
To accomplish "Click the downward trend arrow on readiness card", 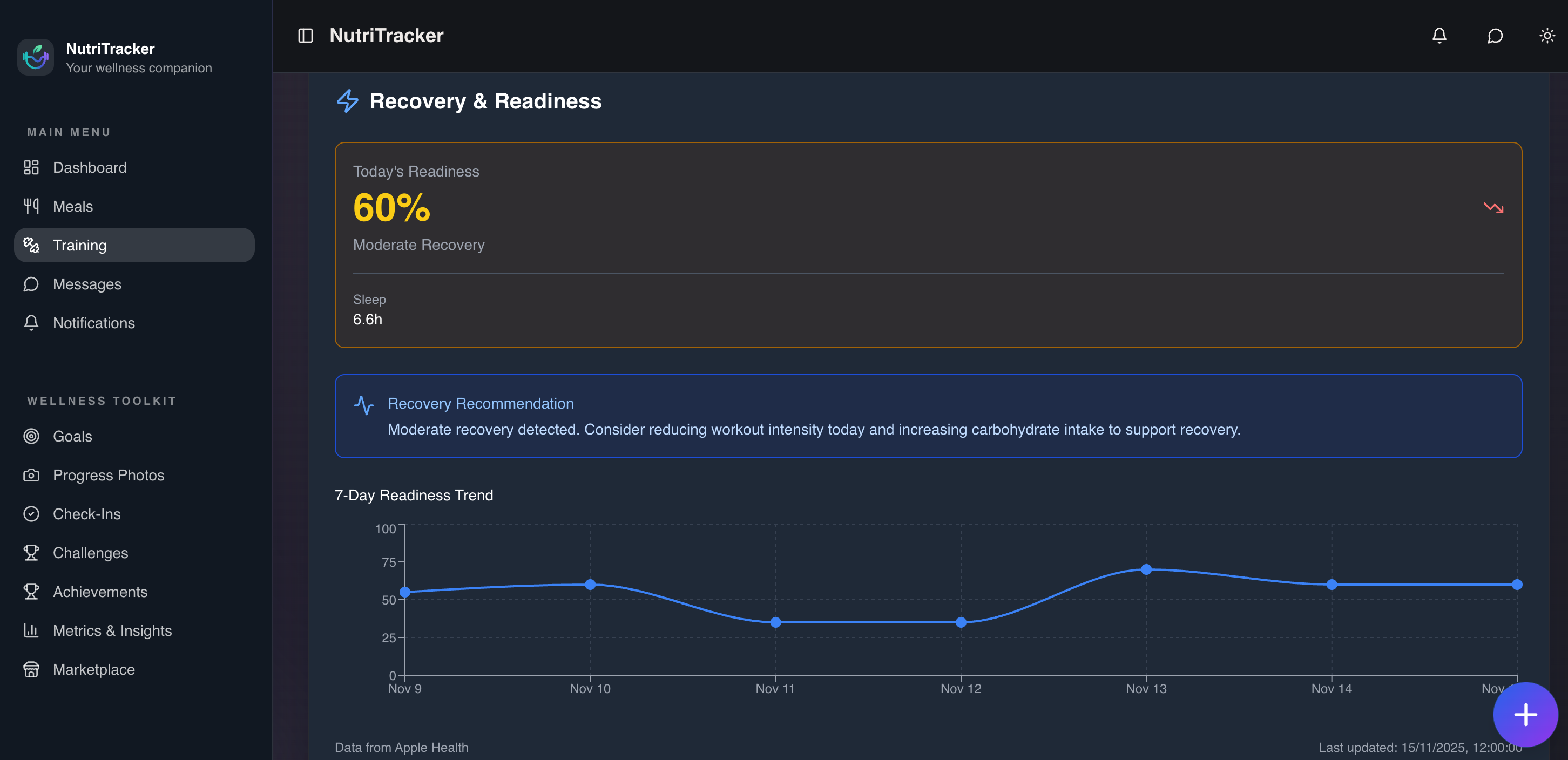I will (1493, 208).
